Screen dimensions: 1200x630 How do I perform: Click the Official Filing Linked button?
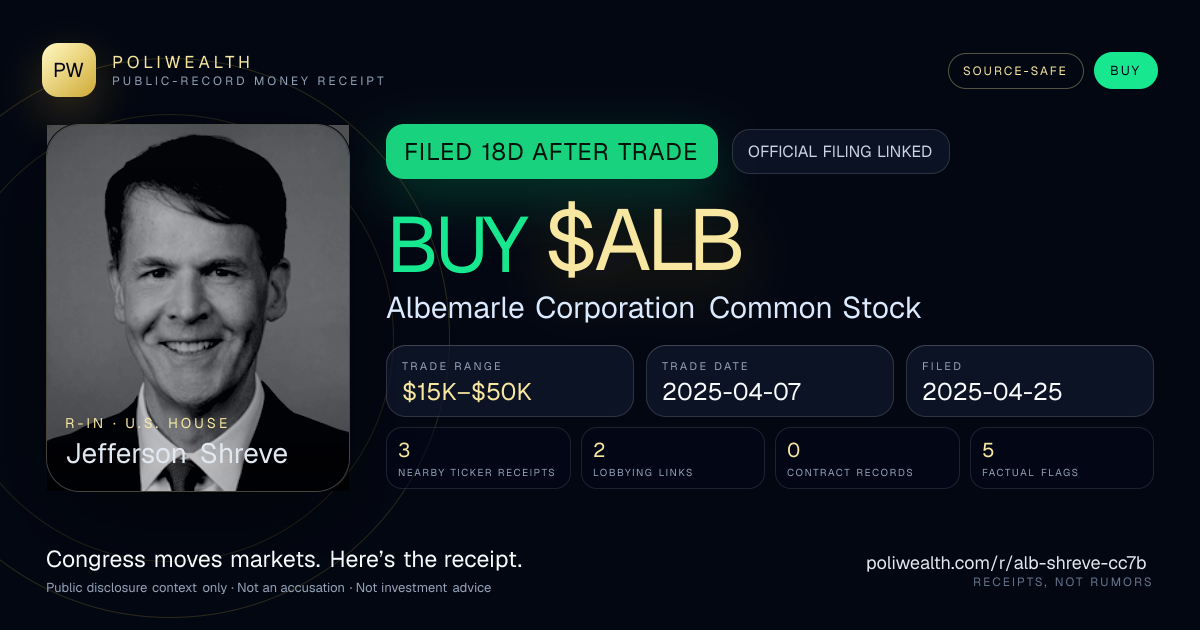pos(840,152)
